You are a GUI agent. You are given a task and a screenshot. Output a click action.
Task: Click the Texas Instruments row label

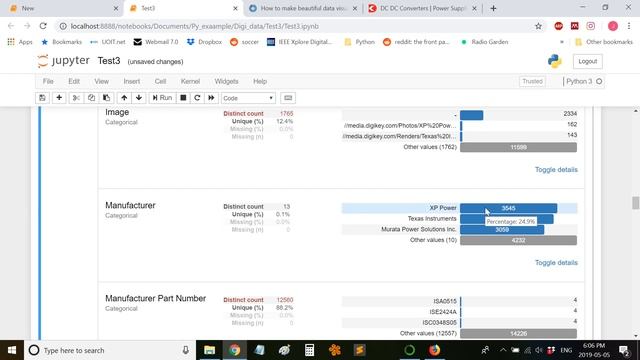432,219
